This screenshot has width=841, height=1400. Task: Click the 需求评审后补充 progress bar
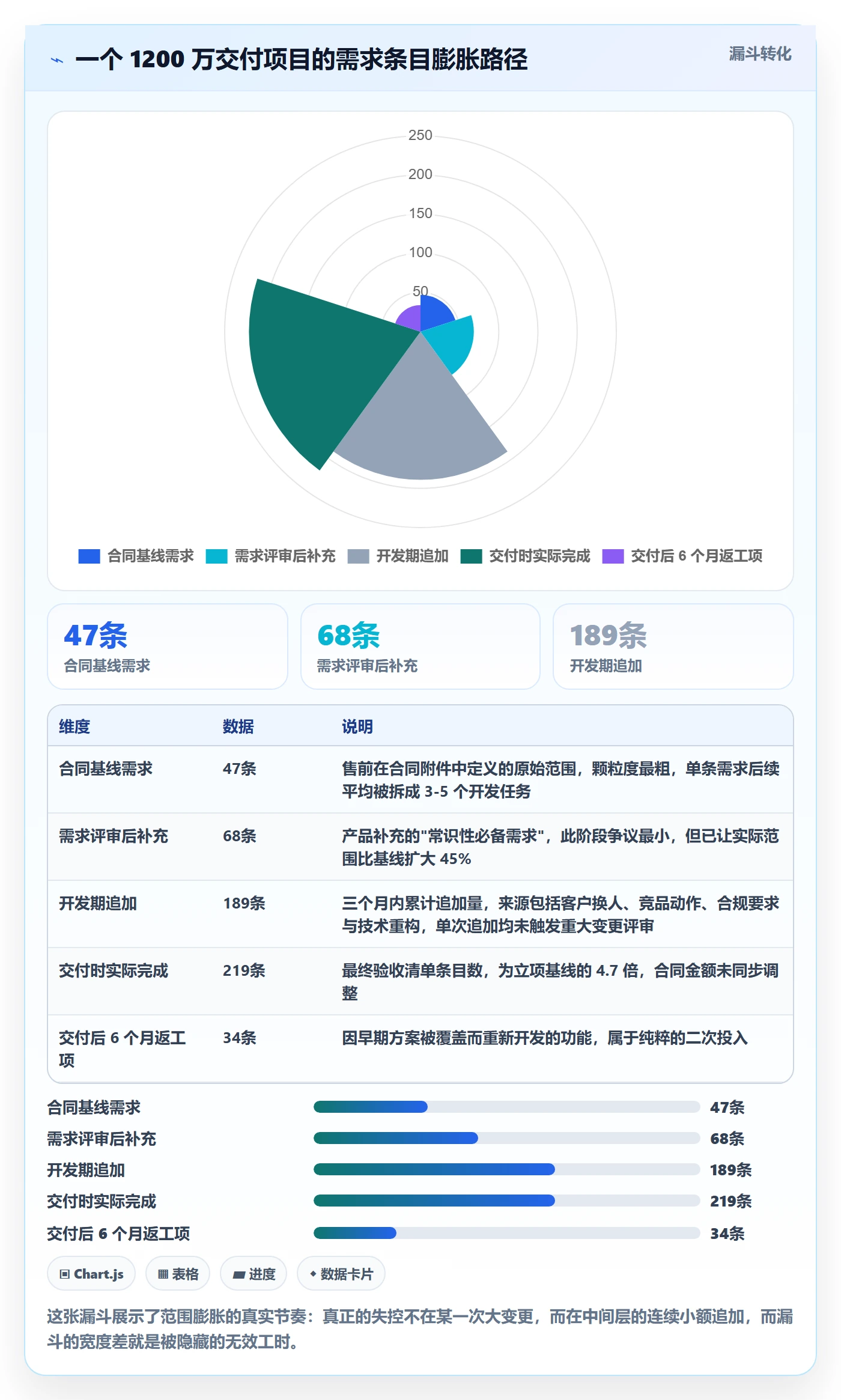coord(507,1138)
